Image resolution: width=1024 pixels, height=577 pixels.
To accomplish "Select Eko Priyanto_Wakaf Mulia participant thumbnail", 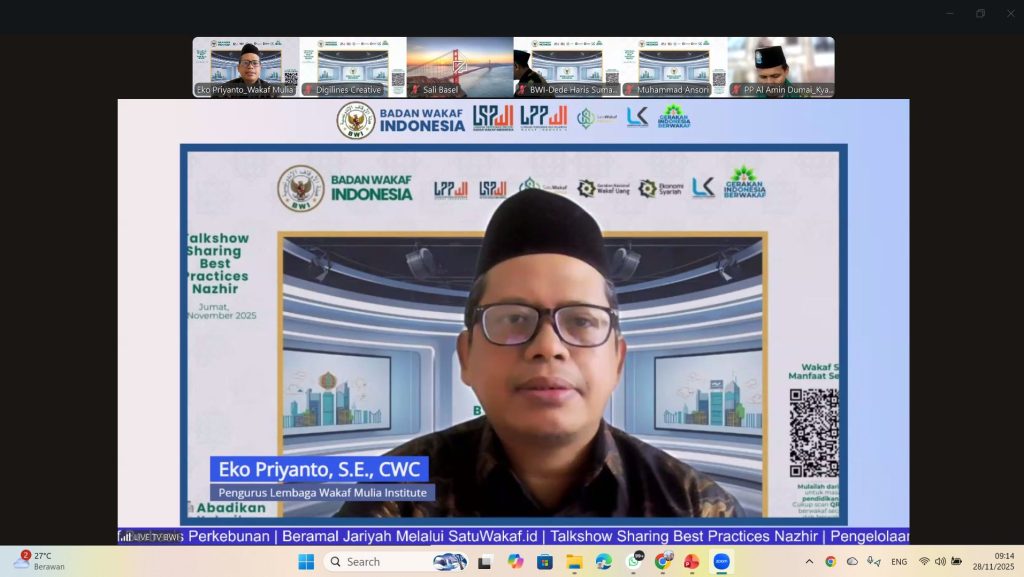I will (246, 67).
